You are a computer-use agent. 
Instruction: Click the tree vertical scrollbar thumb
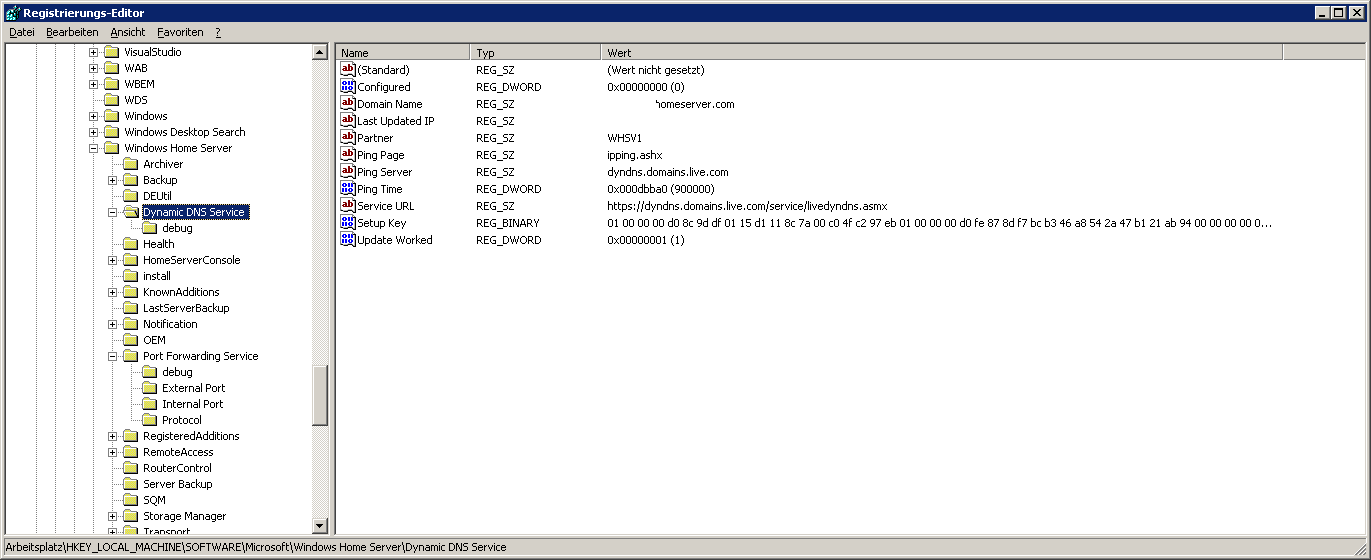(320, 396)
